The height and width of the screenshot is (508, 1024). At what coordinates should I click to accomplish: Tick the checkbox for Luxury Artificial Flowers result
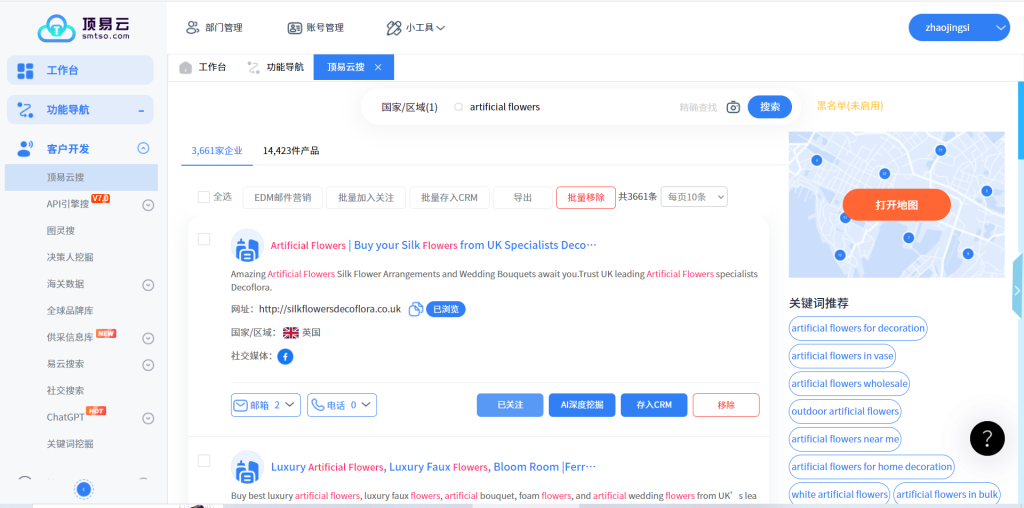(204, 461)
